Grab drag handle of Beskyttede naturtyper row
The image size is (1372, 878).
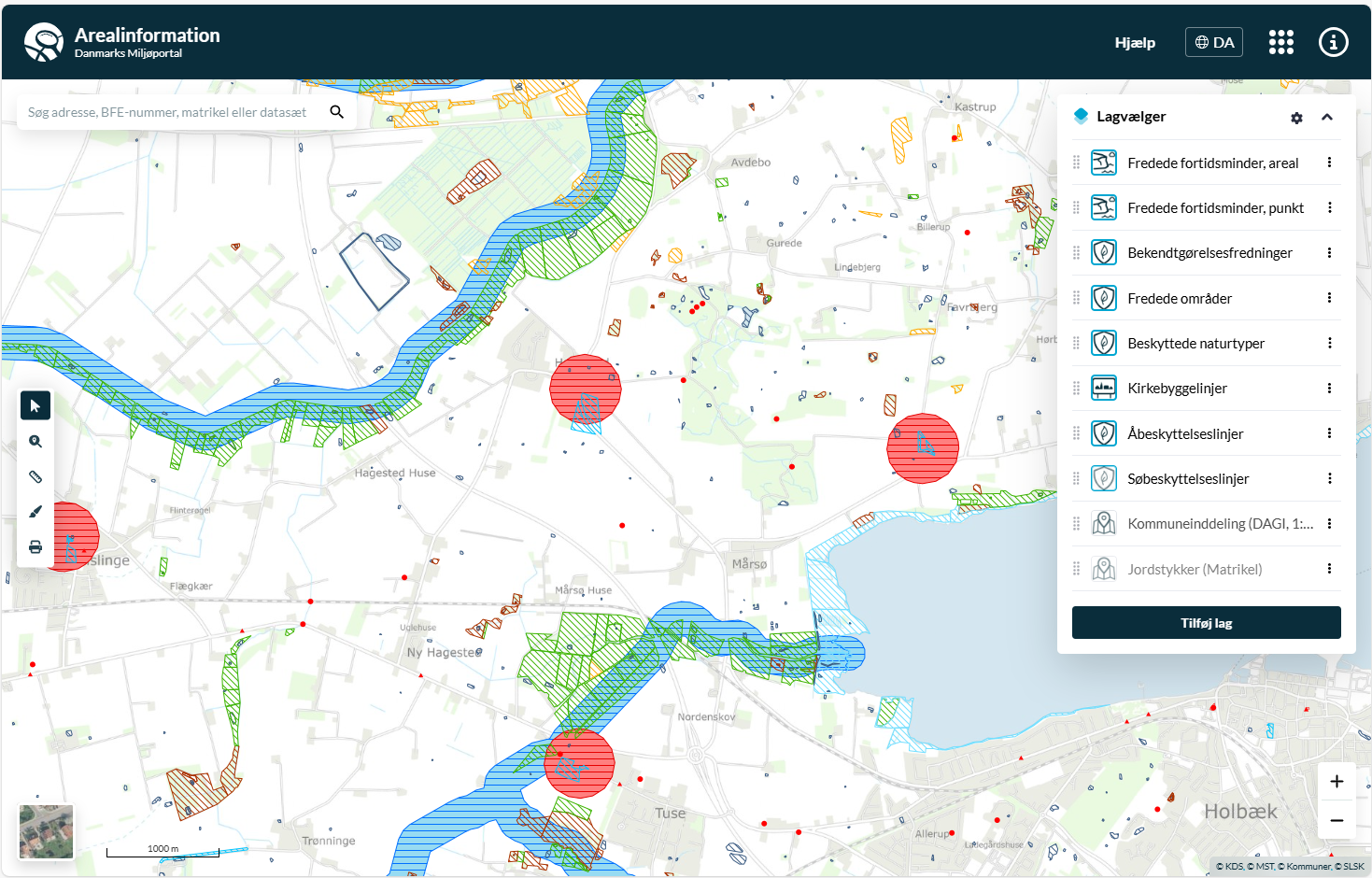[1076, 343]
